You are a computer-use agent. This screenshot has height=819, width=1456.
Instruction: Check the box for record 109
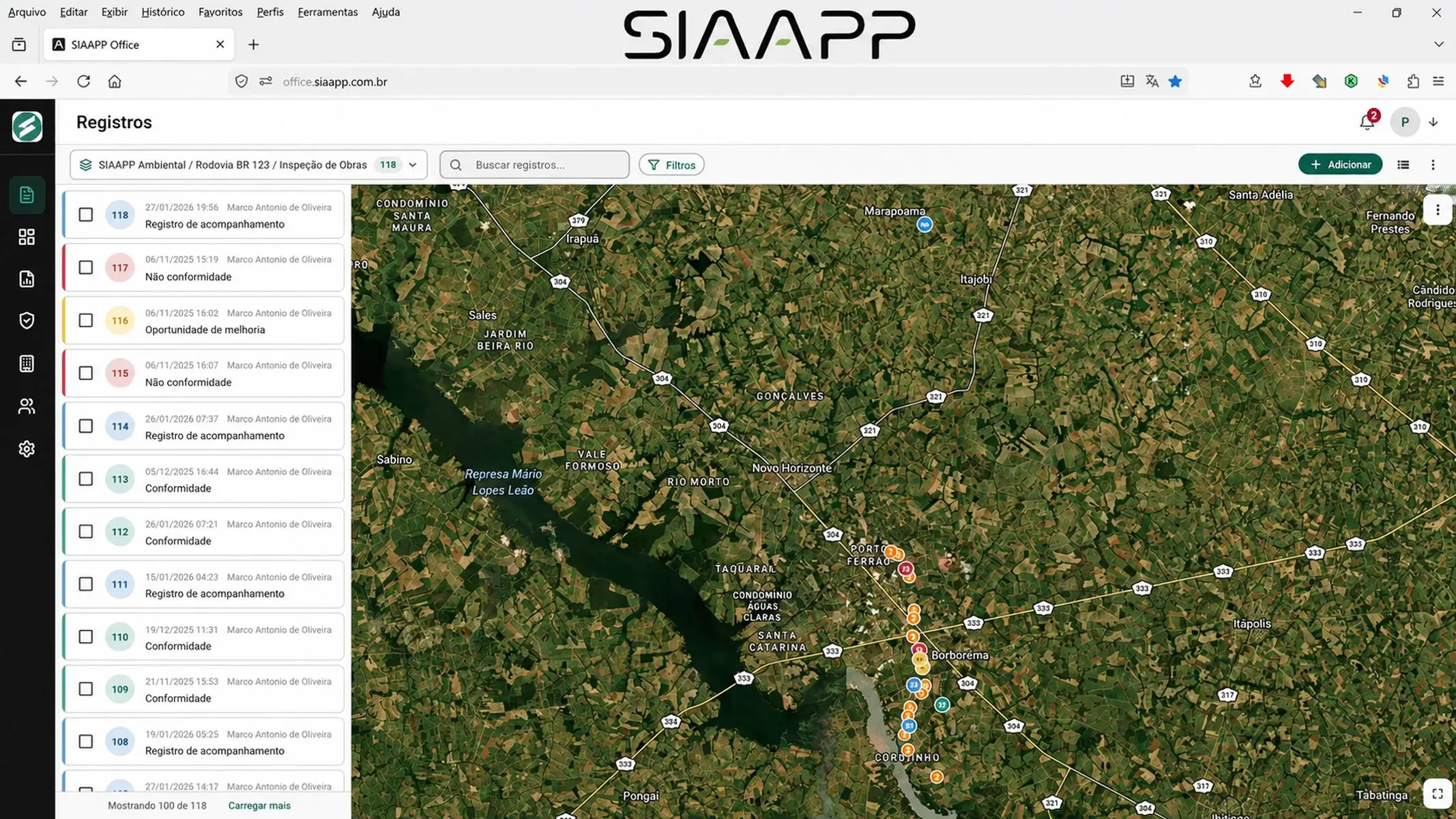point(85,689)
